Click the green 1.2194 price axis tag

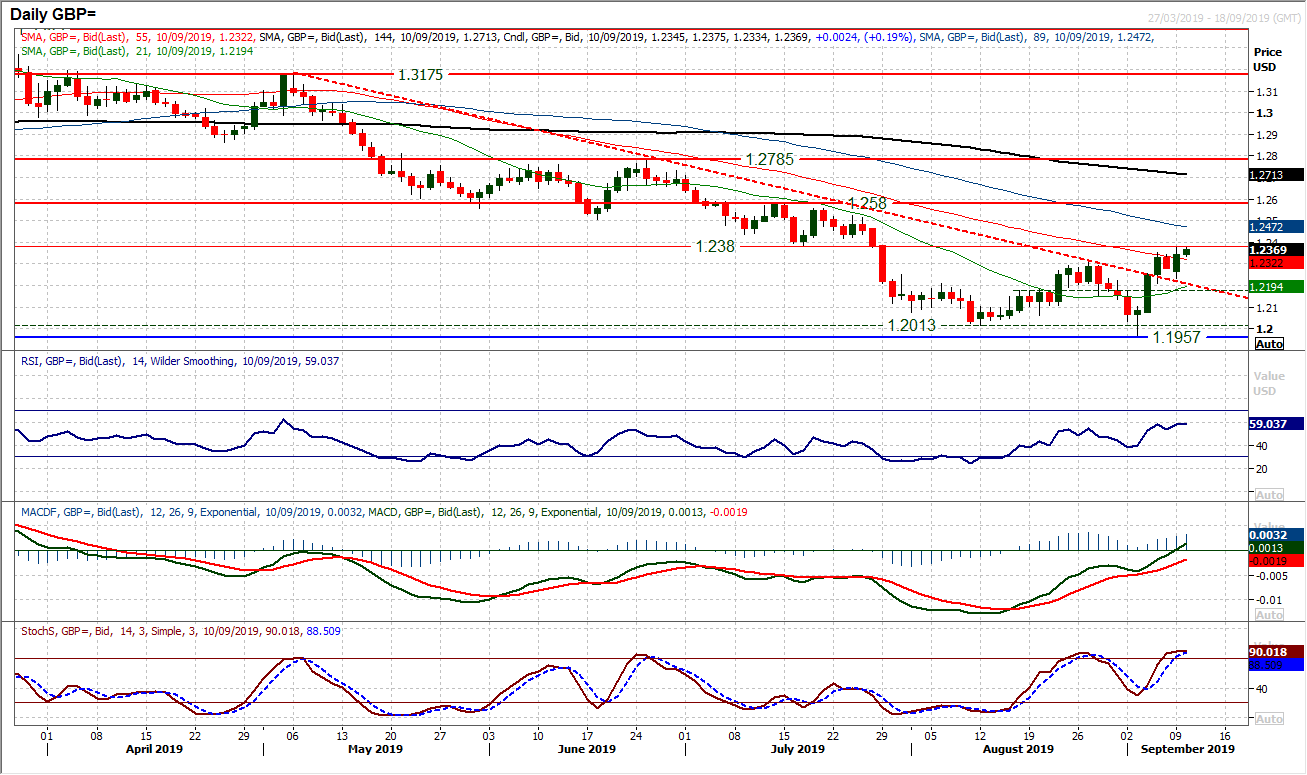1276,287
